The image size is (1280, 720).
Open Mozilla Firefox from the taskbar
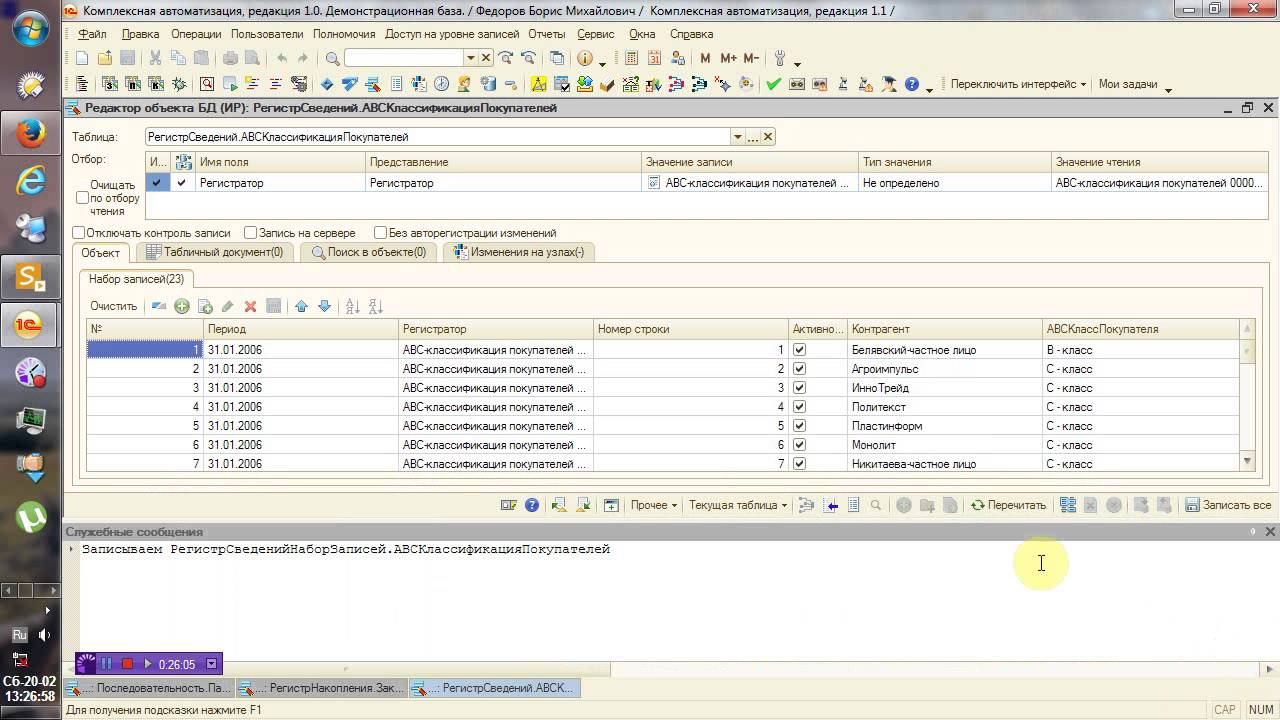click(x=30, y=132)
